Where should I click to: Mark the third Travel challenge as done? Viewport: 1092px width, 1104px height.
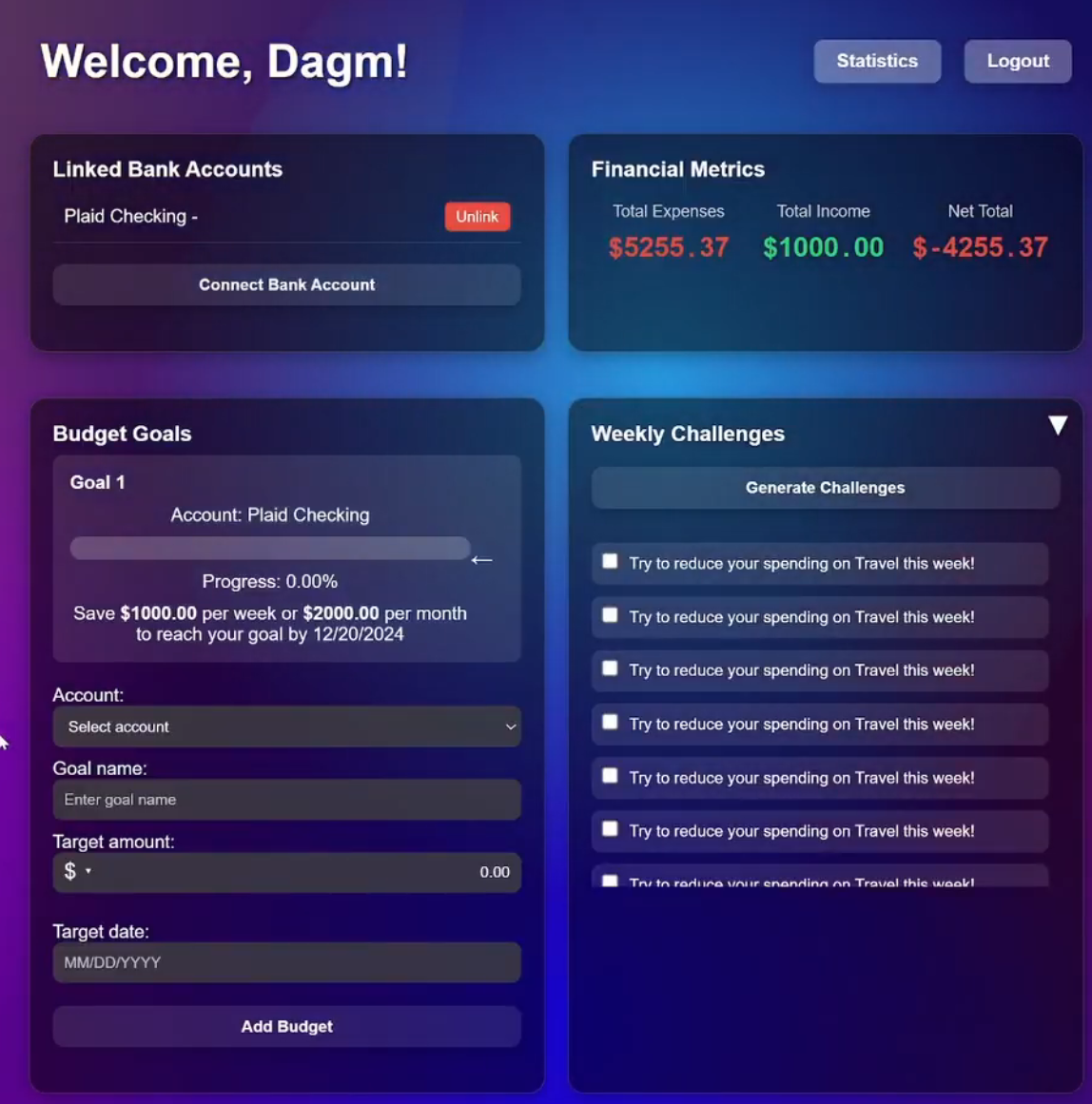click(610, 668)
